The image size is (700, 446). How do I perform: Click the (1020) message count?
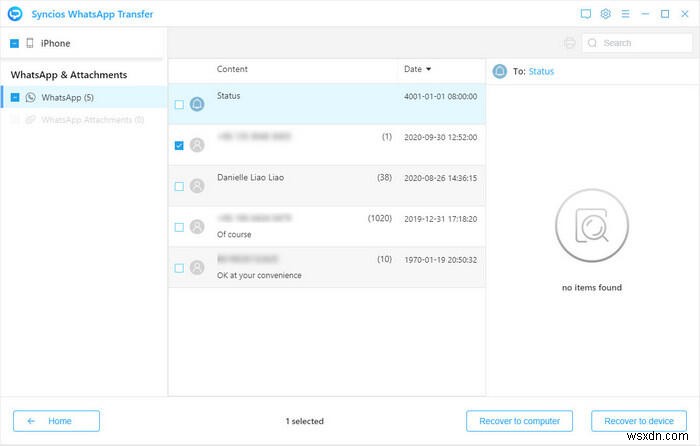379,218
